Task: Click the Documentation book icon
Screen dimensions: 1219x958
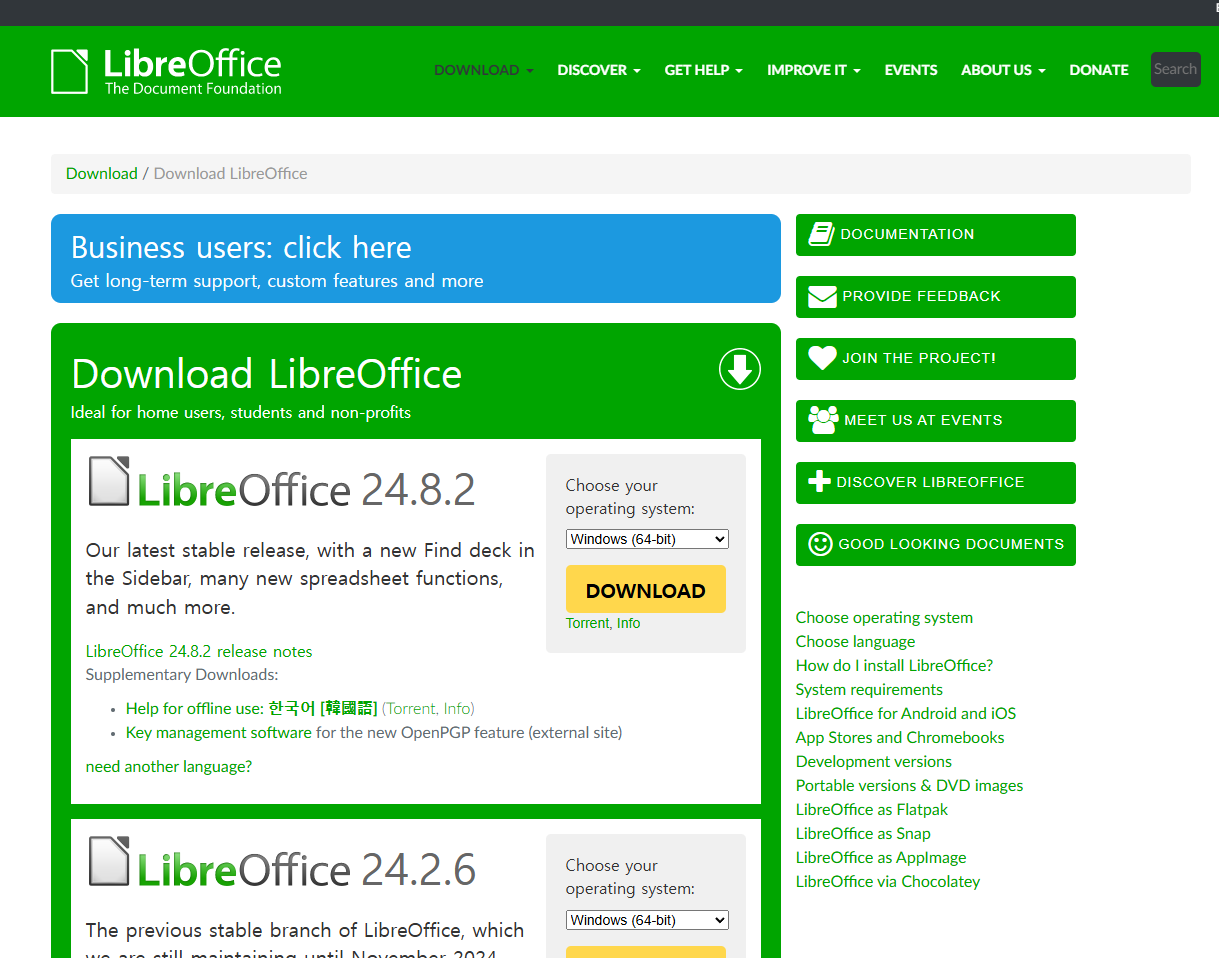Action: 821,234
